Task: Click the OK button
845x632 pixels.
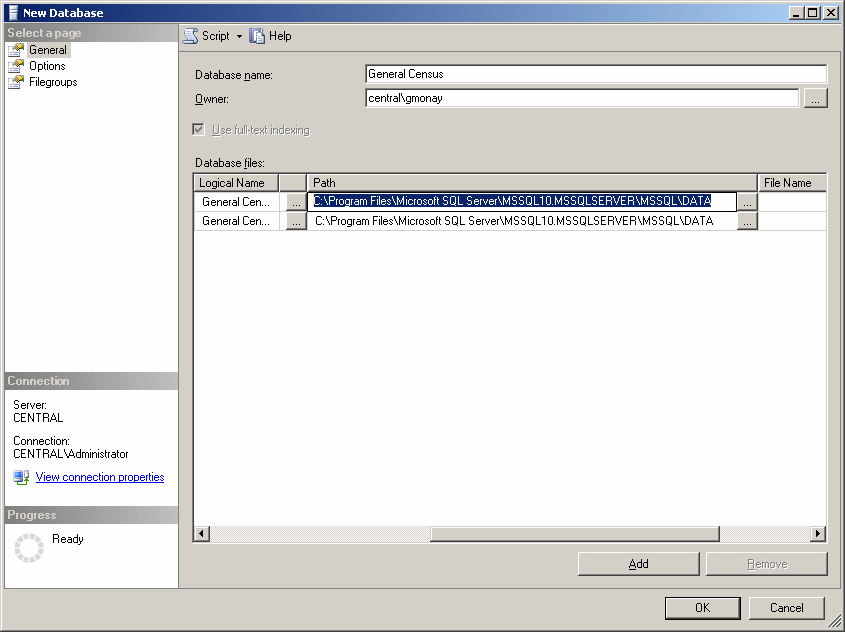Action: 703,608
